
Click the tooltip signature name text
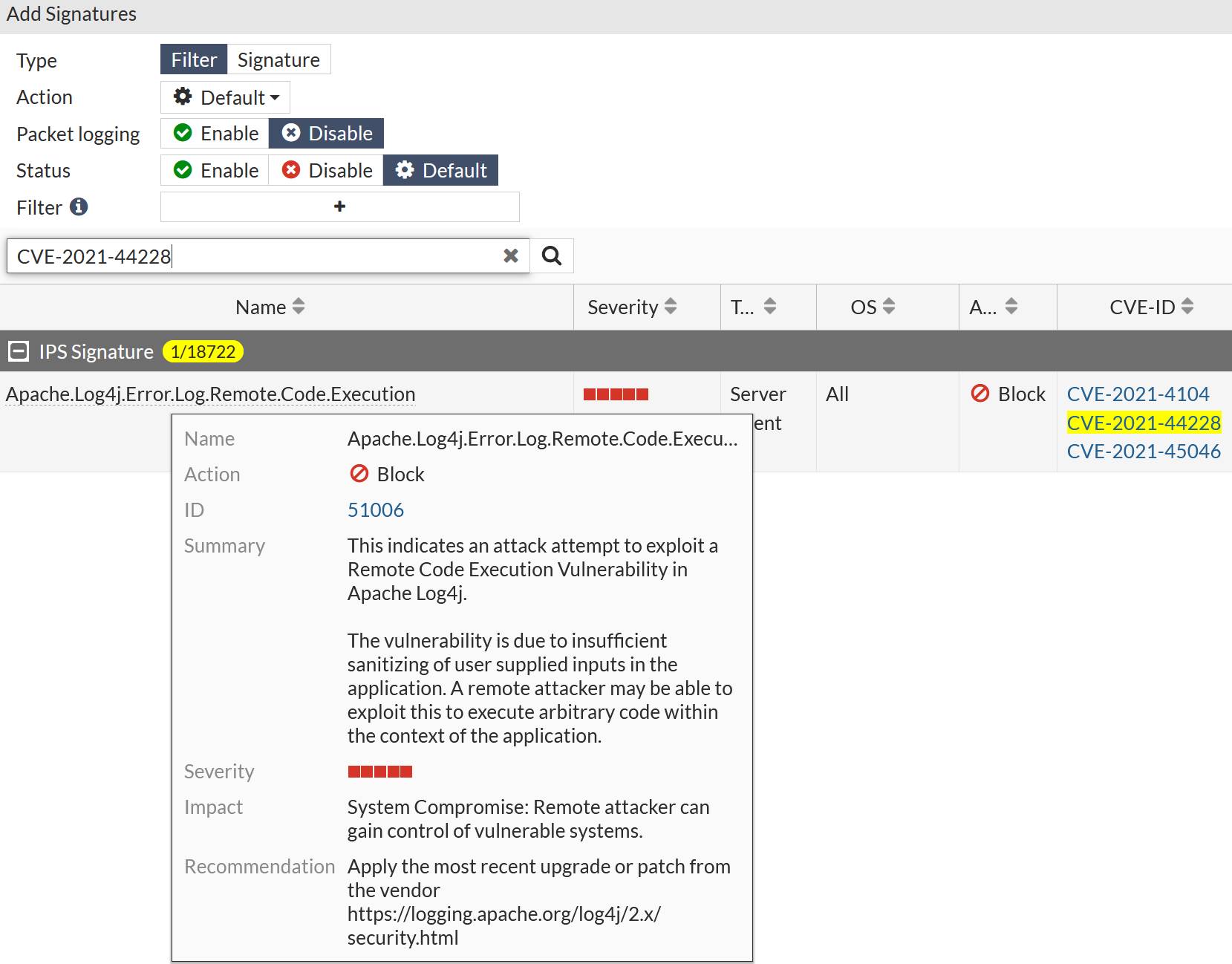tap(543, 439)
